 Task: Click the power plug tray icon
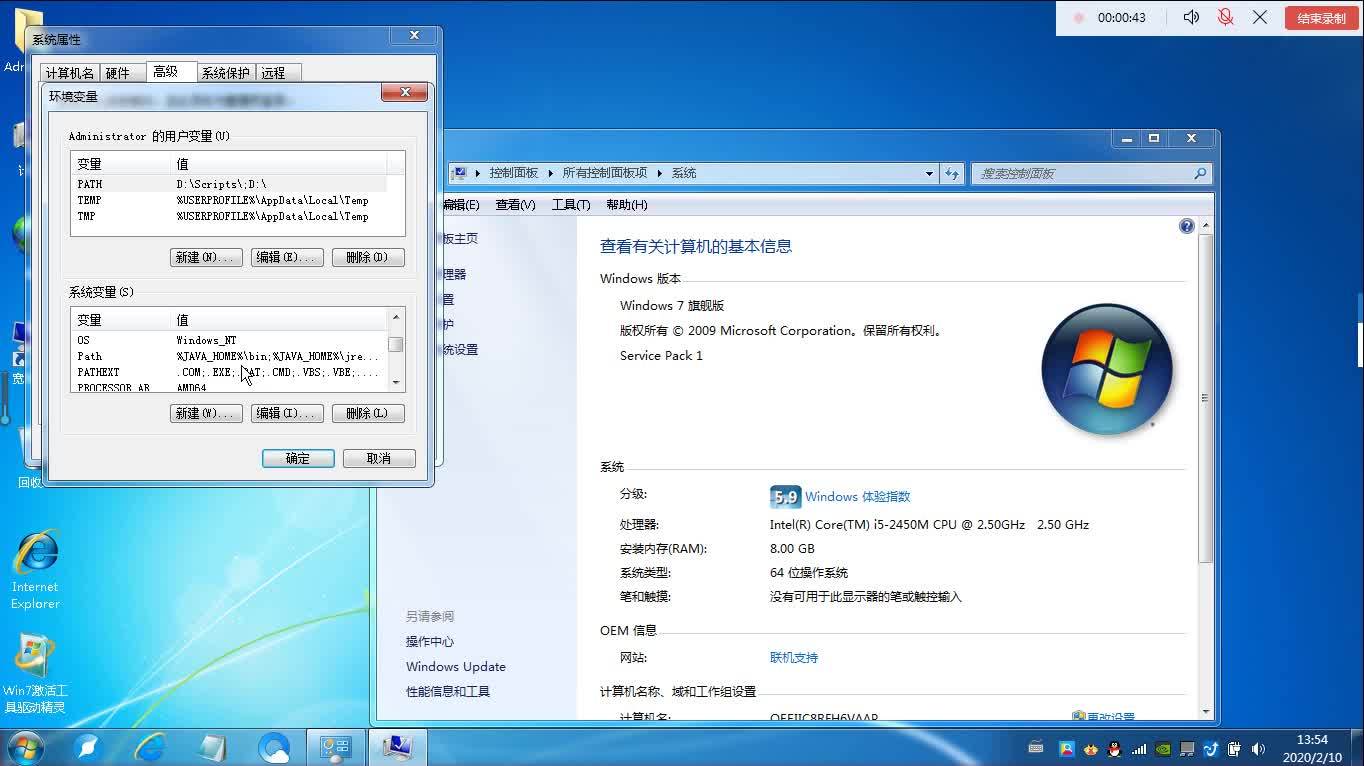click(x=1234, y=748)
